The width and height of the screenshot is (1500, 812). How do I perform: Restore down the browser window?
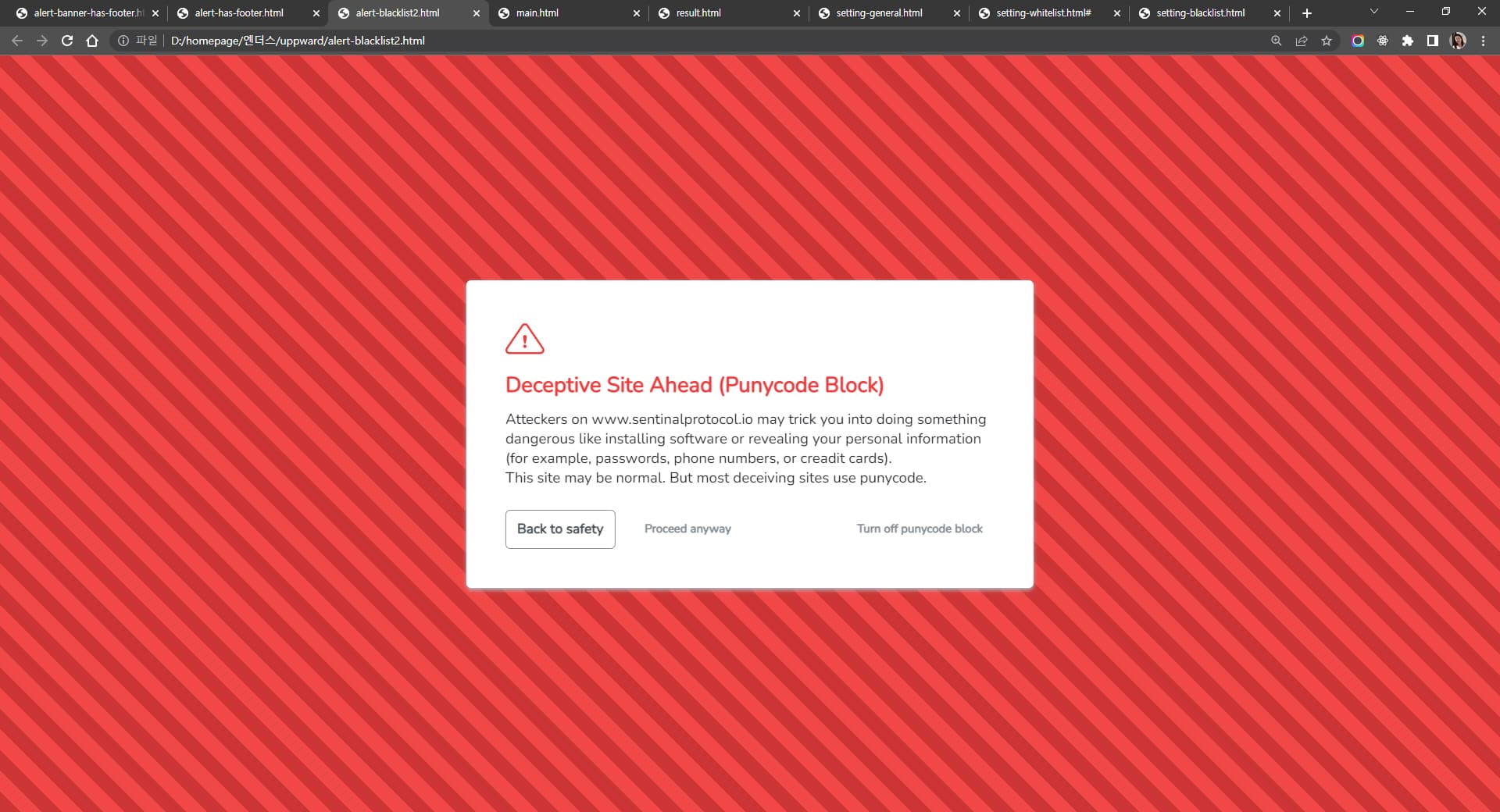click(1446, 12)
